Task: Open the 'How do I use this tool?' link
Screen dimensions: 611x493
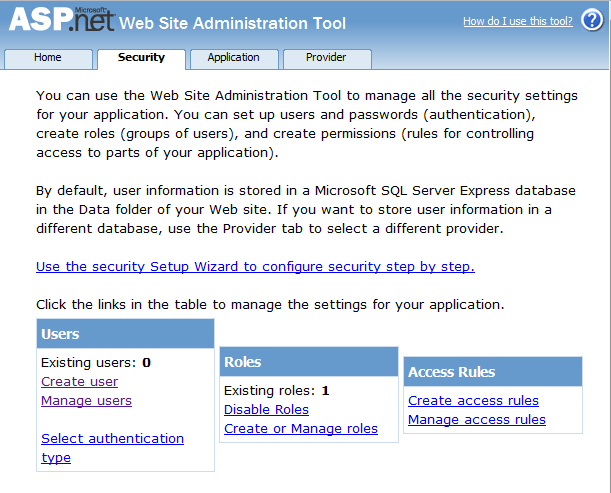Action: [517, 21]
